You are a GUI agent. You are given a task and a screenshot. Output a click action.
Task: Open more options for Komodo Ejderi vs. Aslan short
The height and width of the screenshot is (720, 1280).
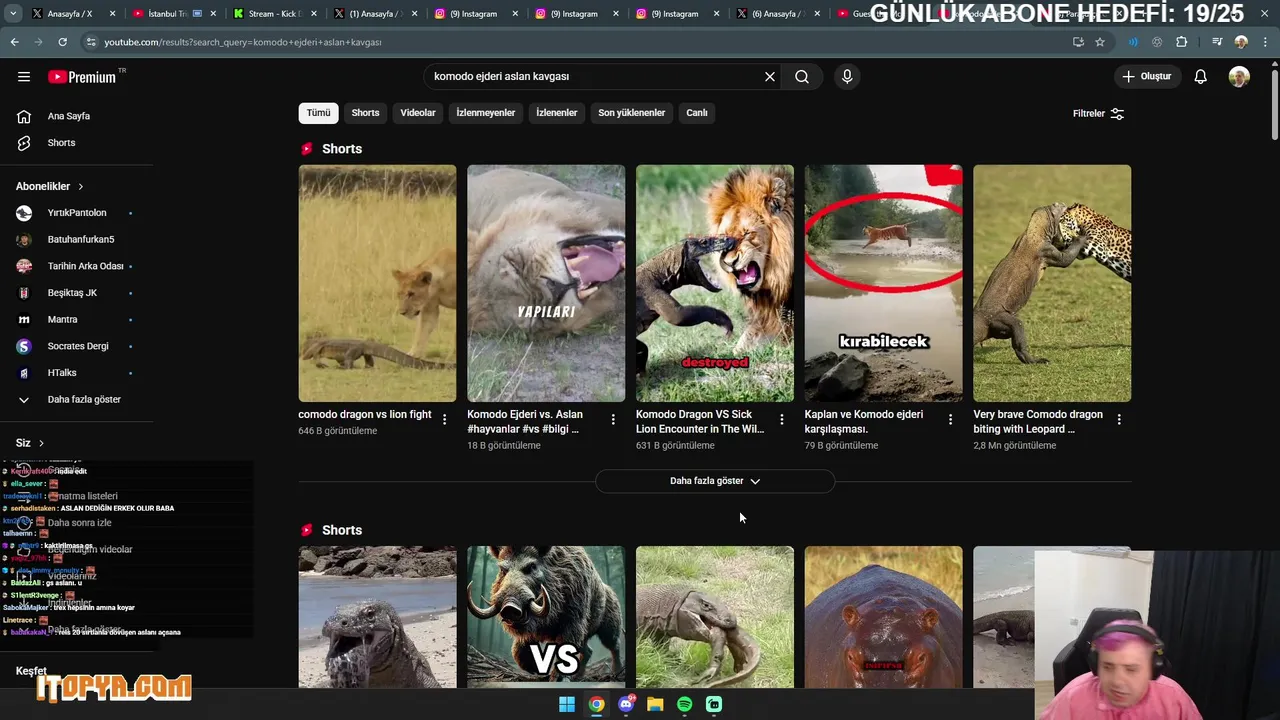614,420
